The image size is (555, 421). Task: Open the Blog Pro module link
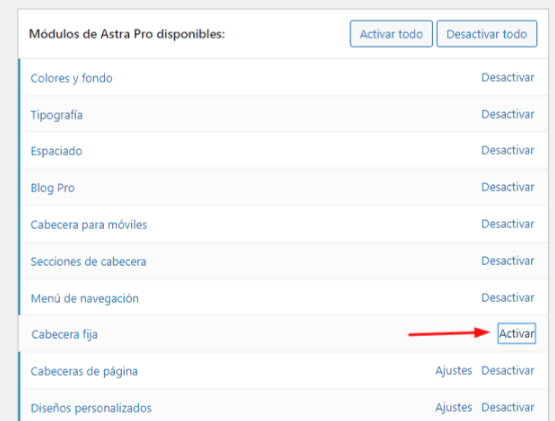tap(52, 188)
